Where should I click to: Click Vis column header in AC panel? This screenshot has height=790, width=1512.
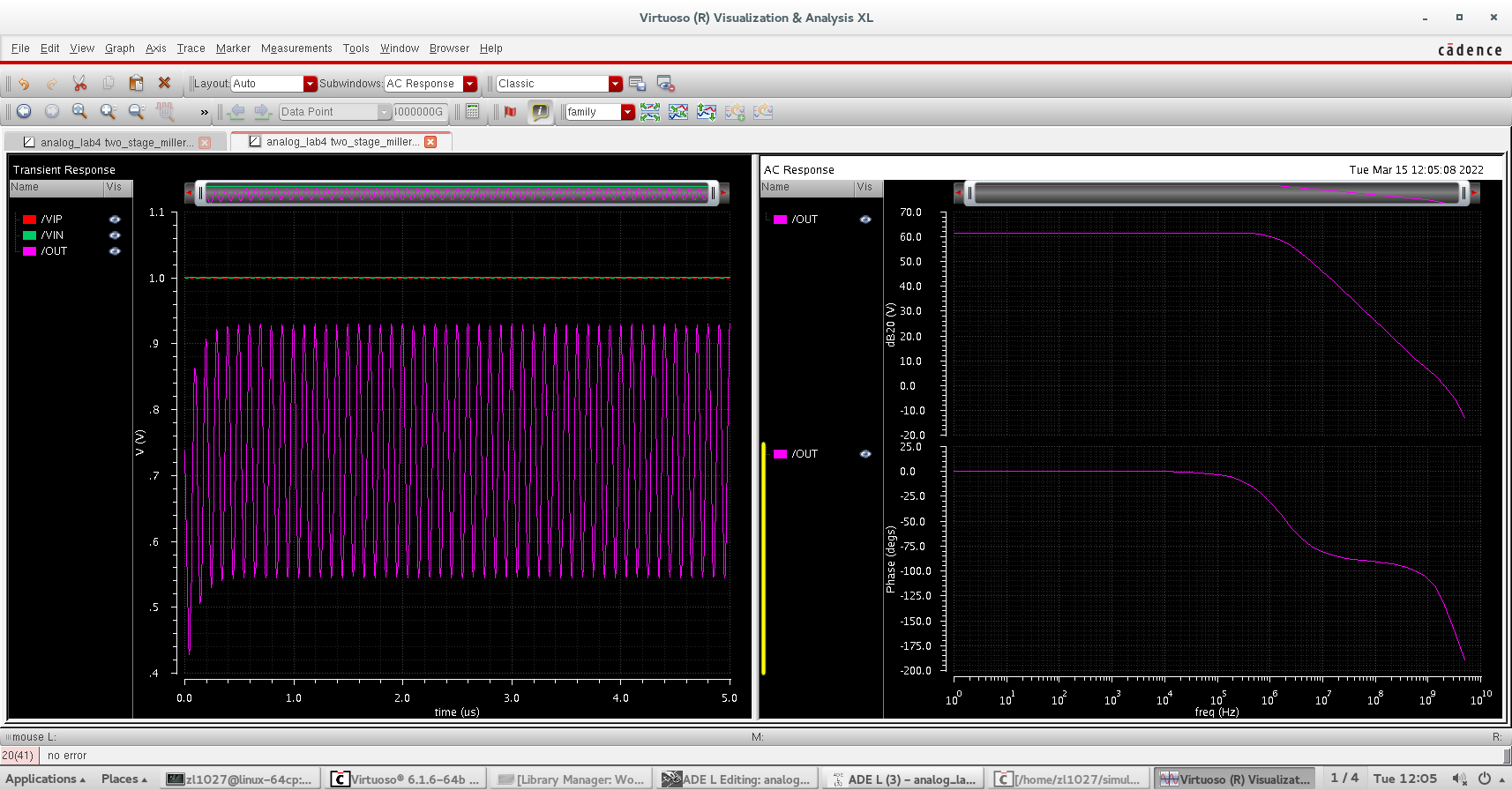click(868, 187)
